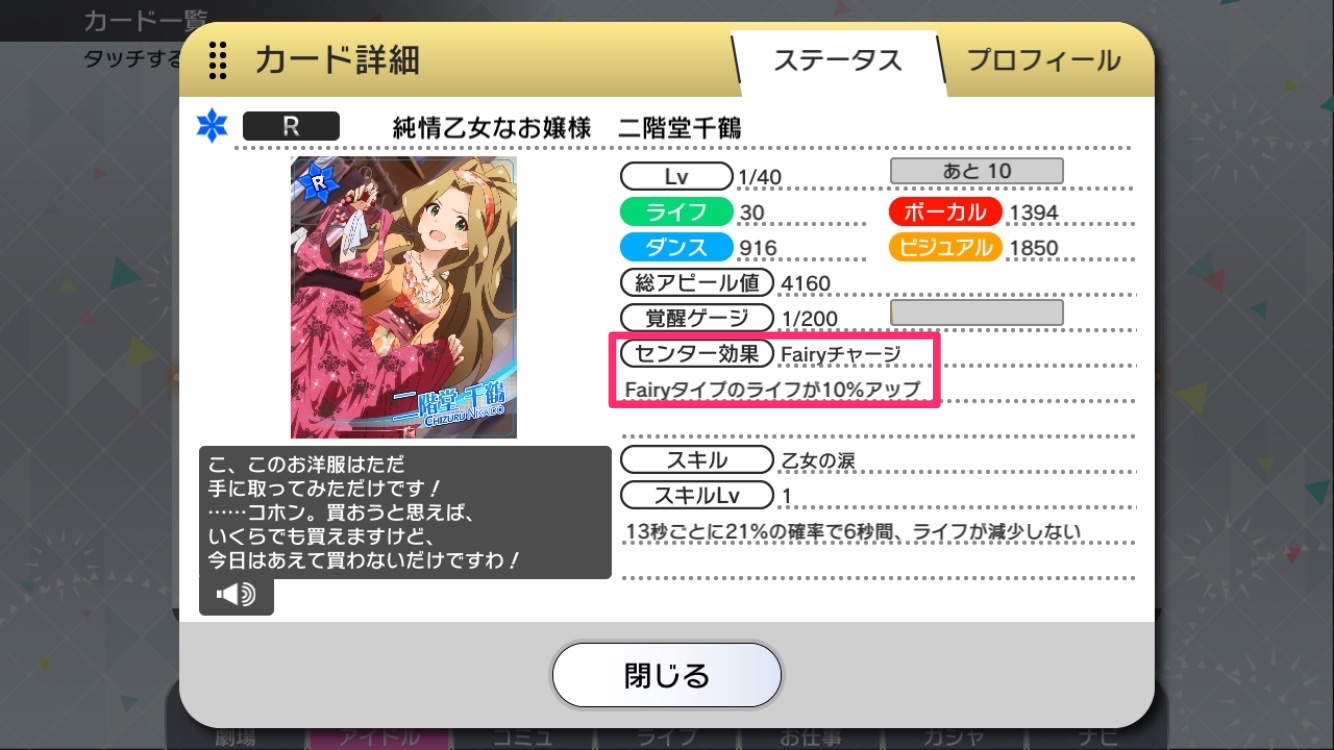Image resolution: width=1334 pixels, height=750 pixels.
Task: Tap the blue Fairy type snowflake icon
Action: tap(212, 126)
